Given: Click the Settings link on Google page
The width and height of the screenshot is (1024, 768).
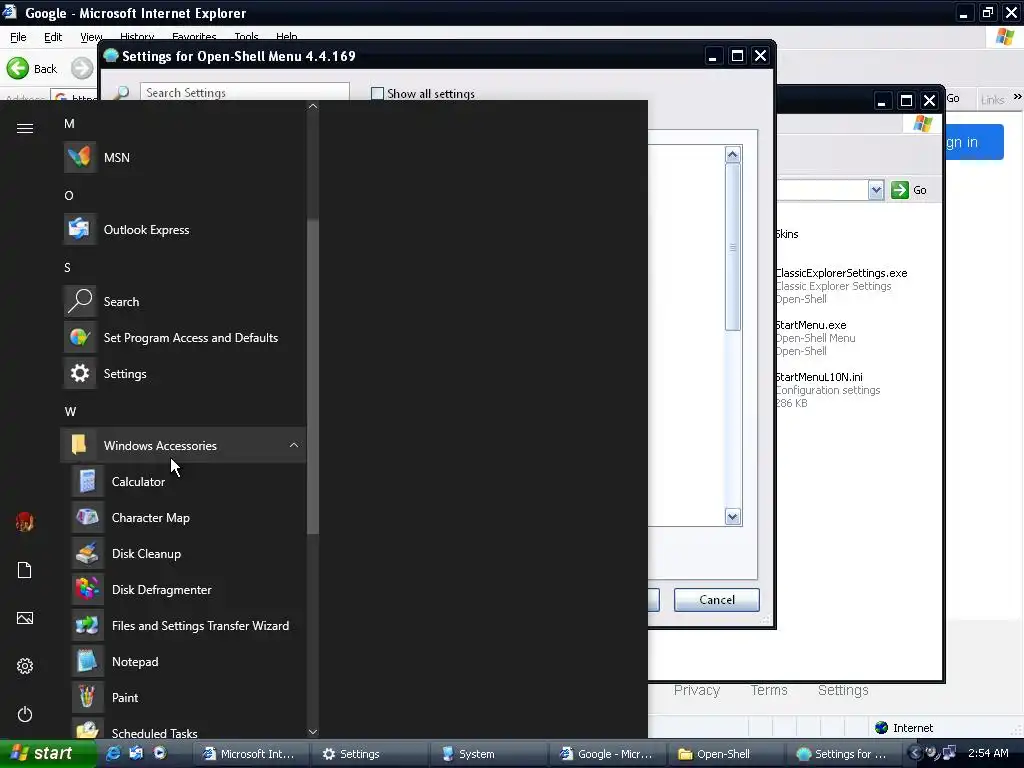Looking at the screenshot, I should click(843, 690).
